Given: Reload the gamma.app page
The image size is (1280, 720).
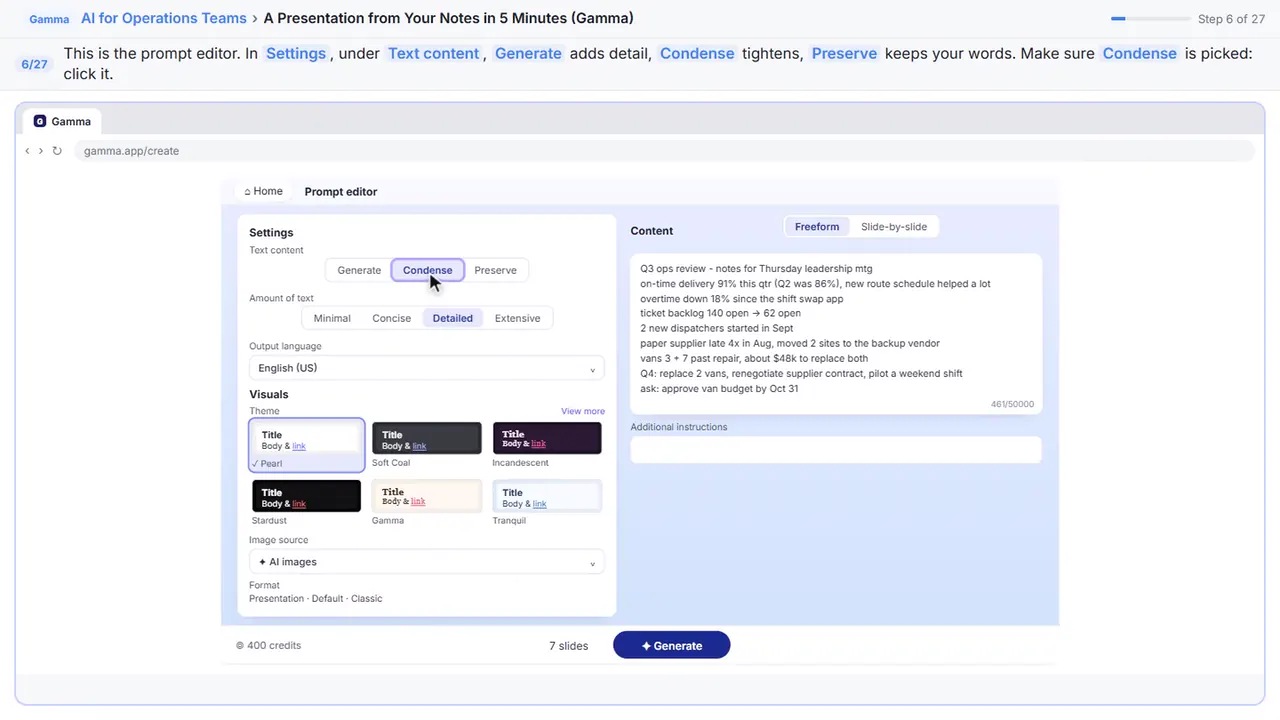Looking at the screenshot, I should coord(57,151).
